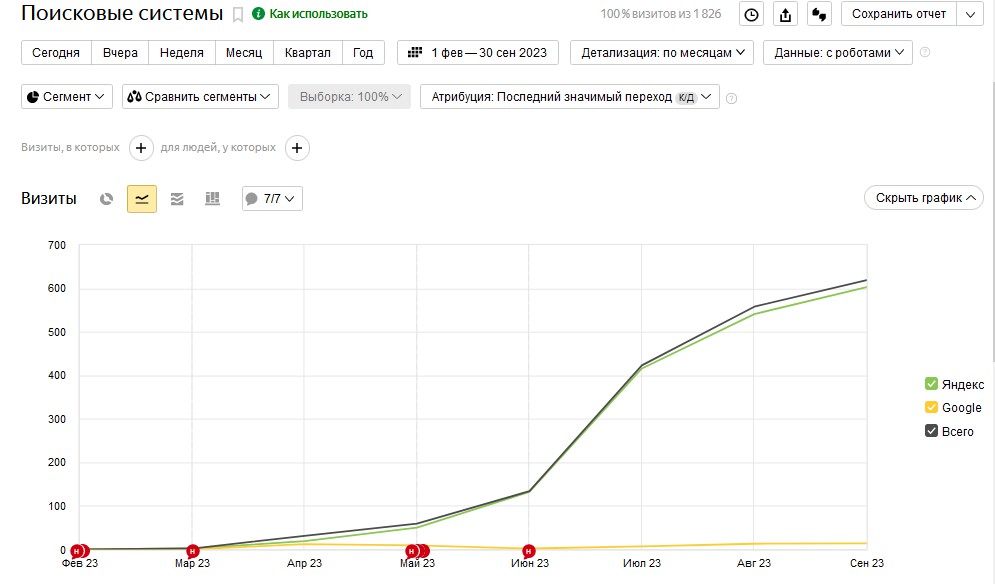Toggle the Яндекс series checkbox
Viewport: 995px width, 584px height.
(931, 383)
